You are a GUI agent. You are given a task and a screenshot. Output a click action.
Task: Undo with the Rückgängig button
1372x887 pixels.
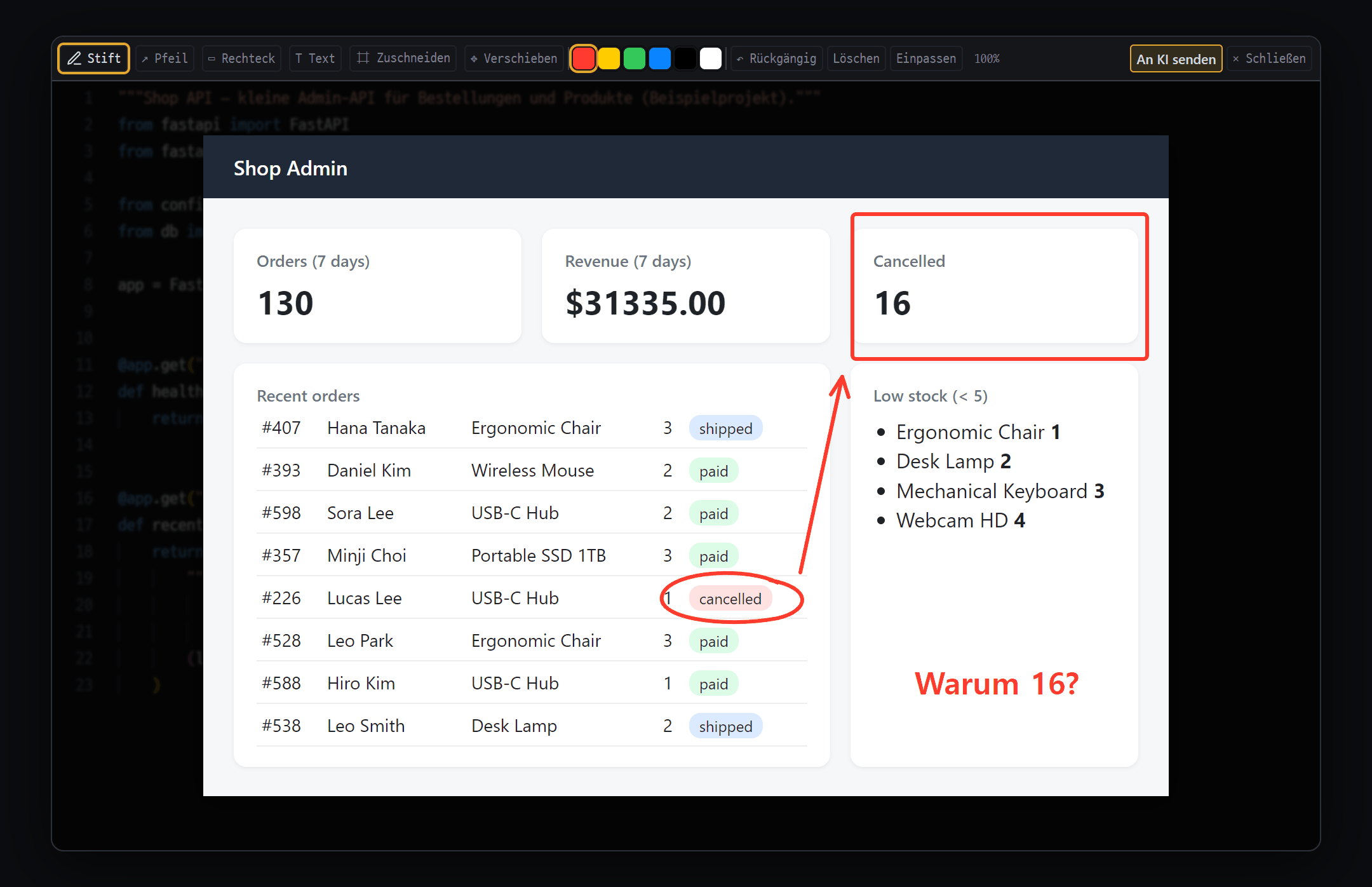[x=777, y=58]
